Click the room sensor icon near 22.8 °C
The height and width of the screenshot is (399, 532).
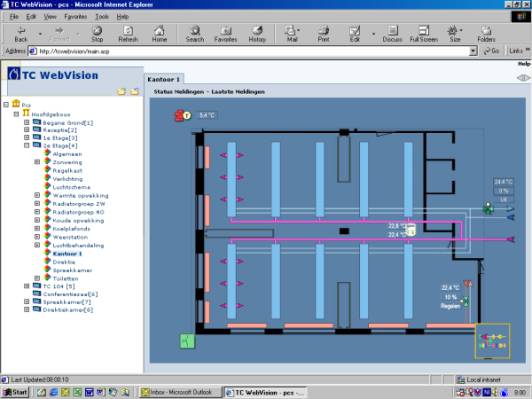[411, 230]
